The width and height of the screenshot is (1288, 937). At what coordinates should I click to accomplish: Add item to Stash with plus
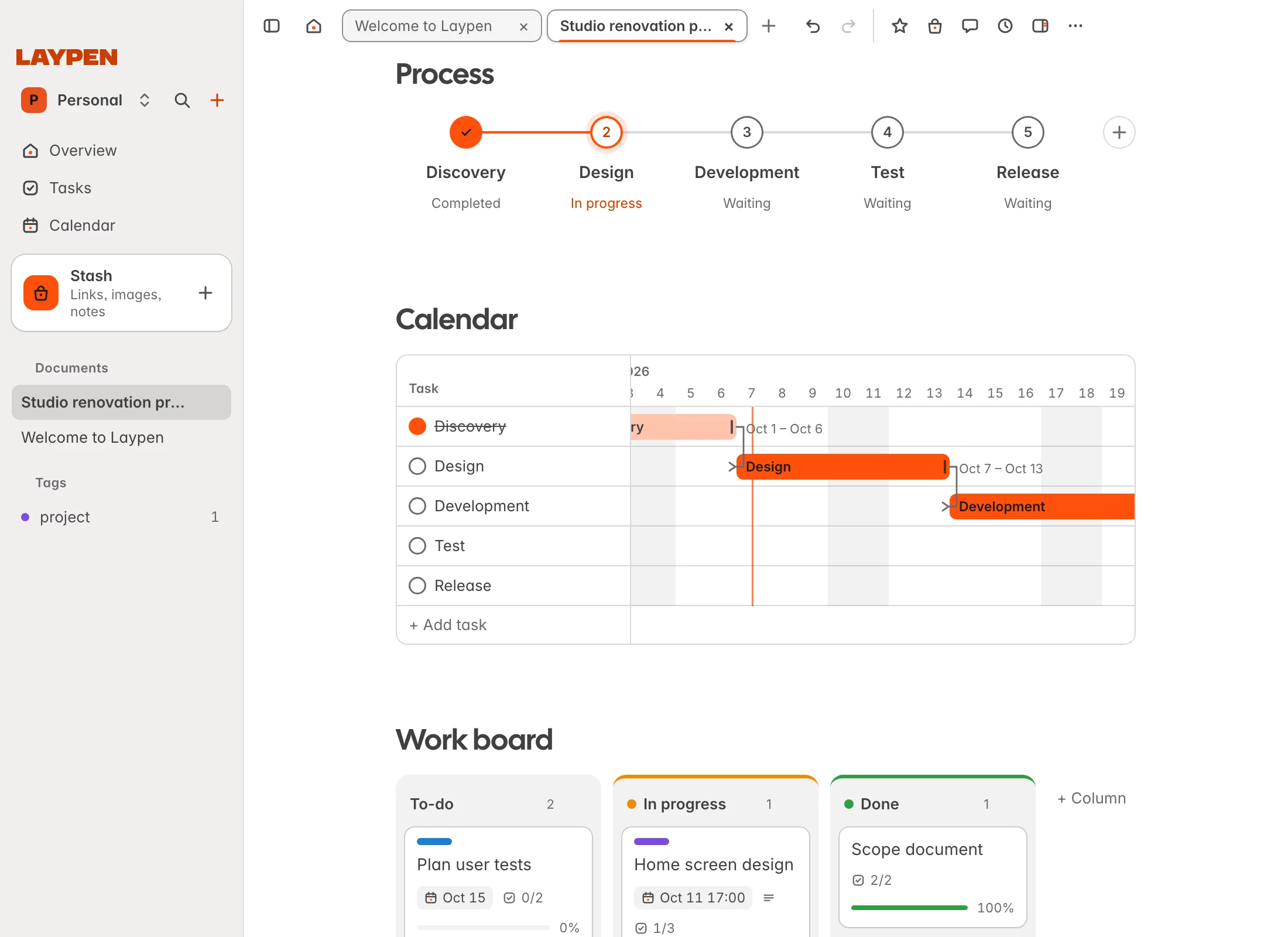(x=205, y=293)
